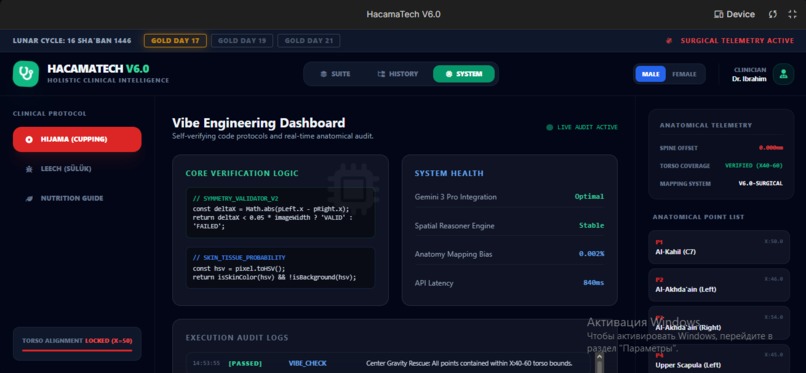Click the Mapping System V6.0-SURGICAL value
The width and height of the screenshot is (806, 373).
coord(761,183)
